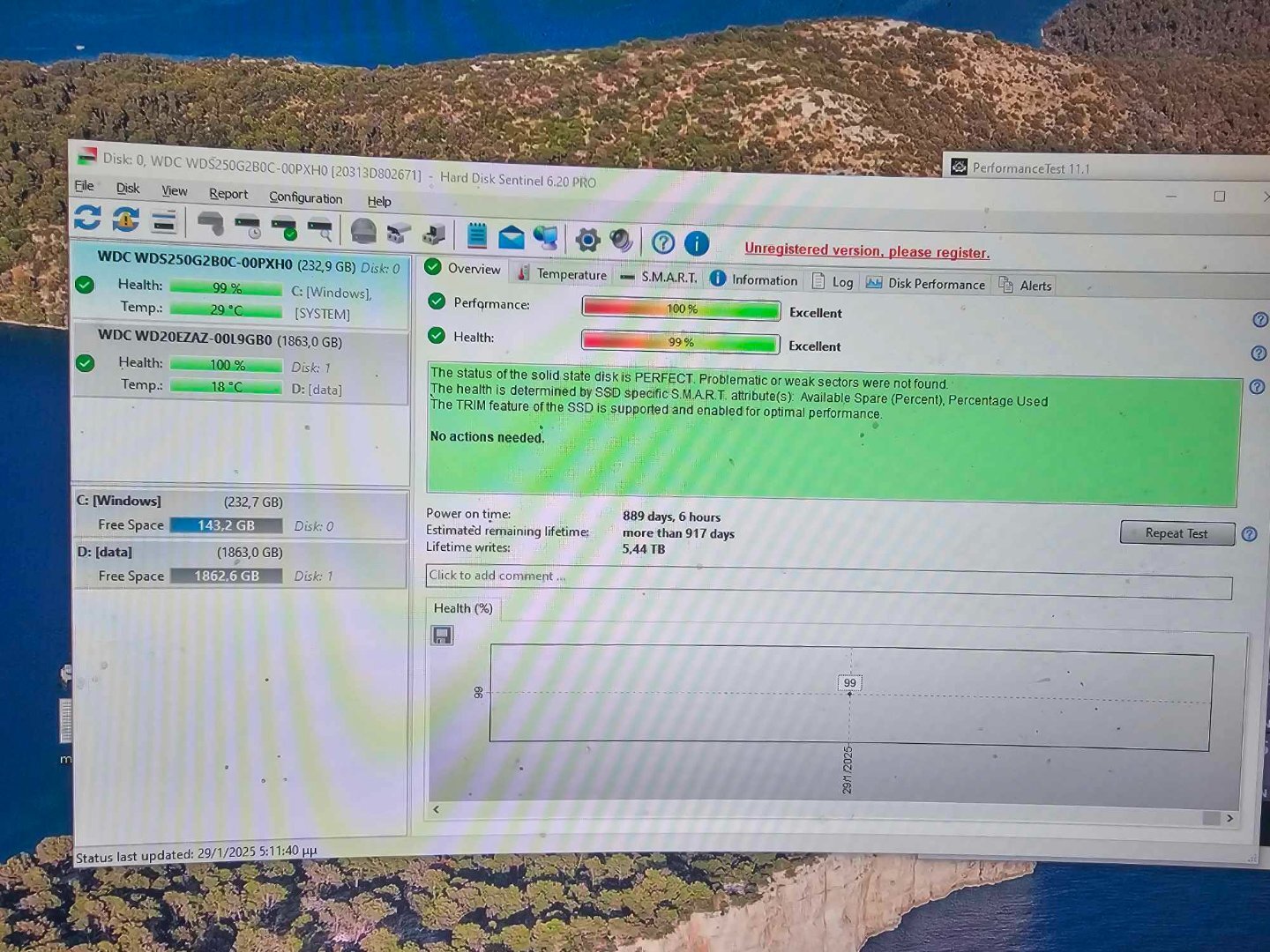Viewport: 1270px width, 952px height.
Task: Click the 5,44 TB lifetime writes value
Action: (644, 549)
